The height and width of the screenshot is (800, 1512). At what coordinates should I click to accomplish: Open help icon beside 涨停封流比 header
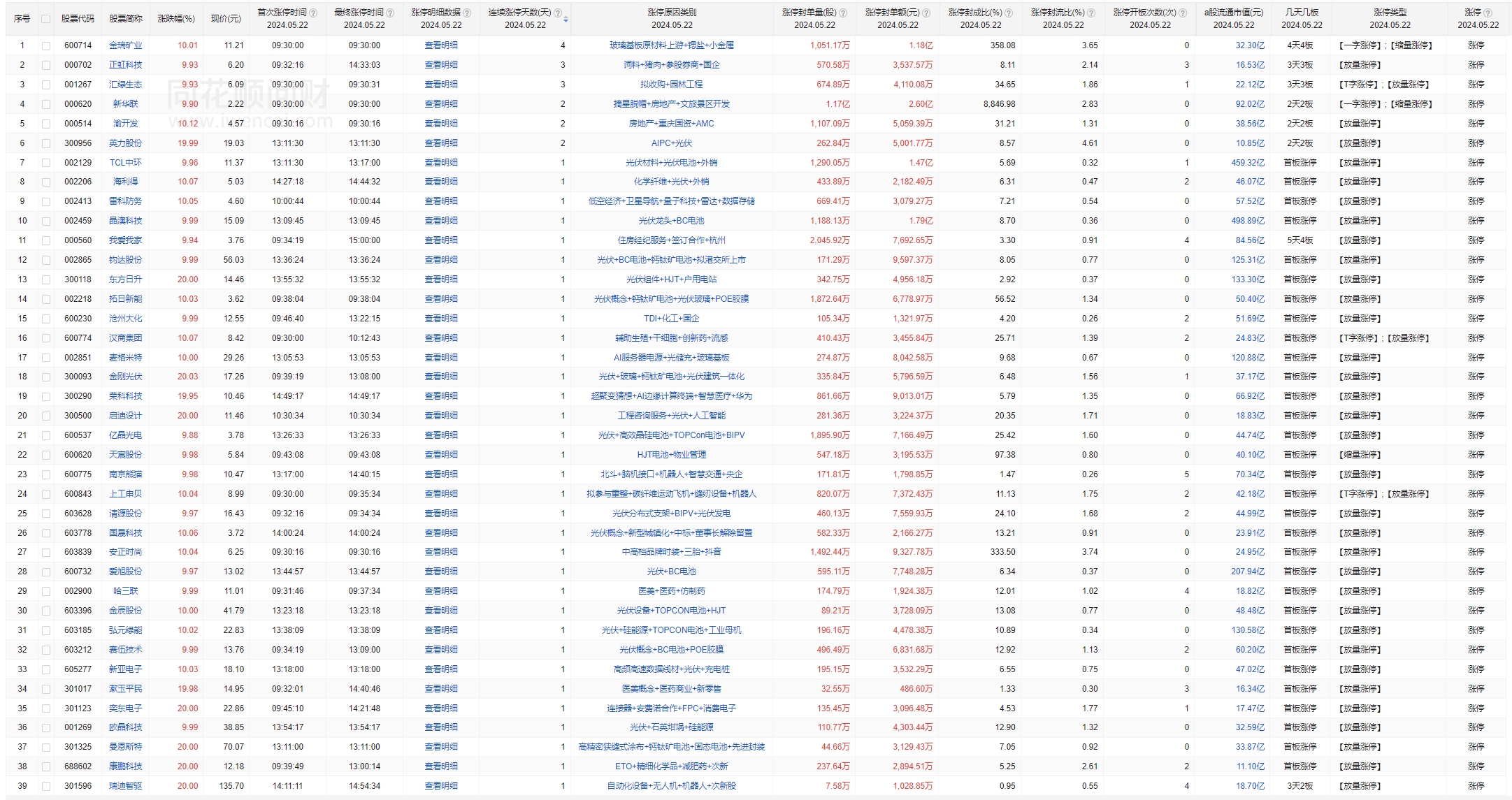point(1091,13)
